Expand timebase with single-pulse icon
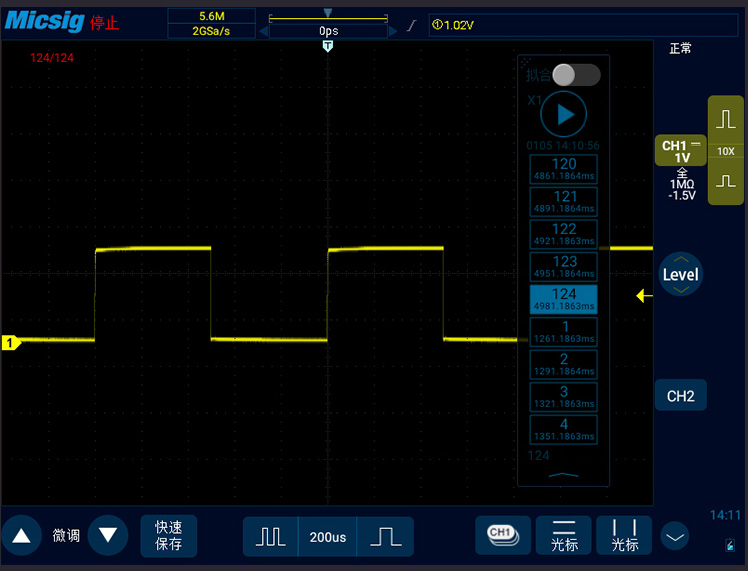 (x=385, y=537)
